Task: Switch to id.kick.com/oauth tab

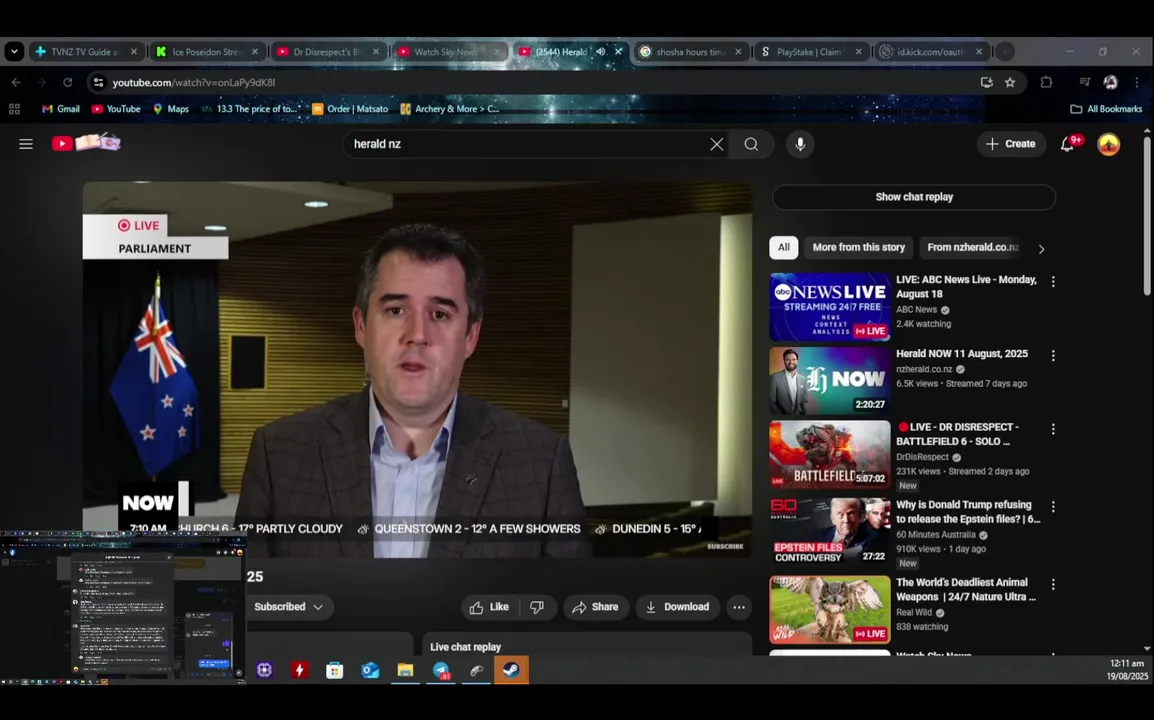Action: tap(932, 52)
